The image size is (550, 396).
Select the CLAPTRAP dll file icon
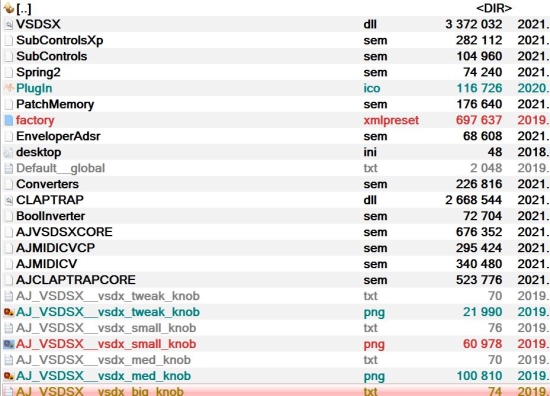[x=9, y=200]
